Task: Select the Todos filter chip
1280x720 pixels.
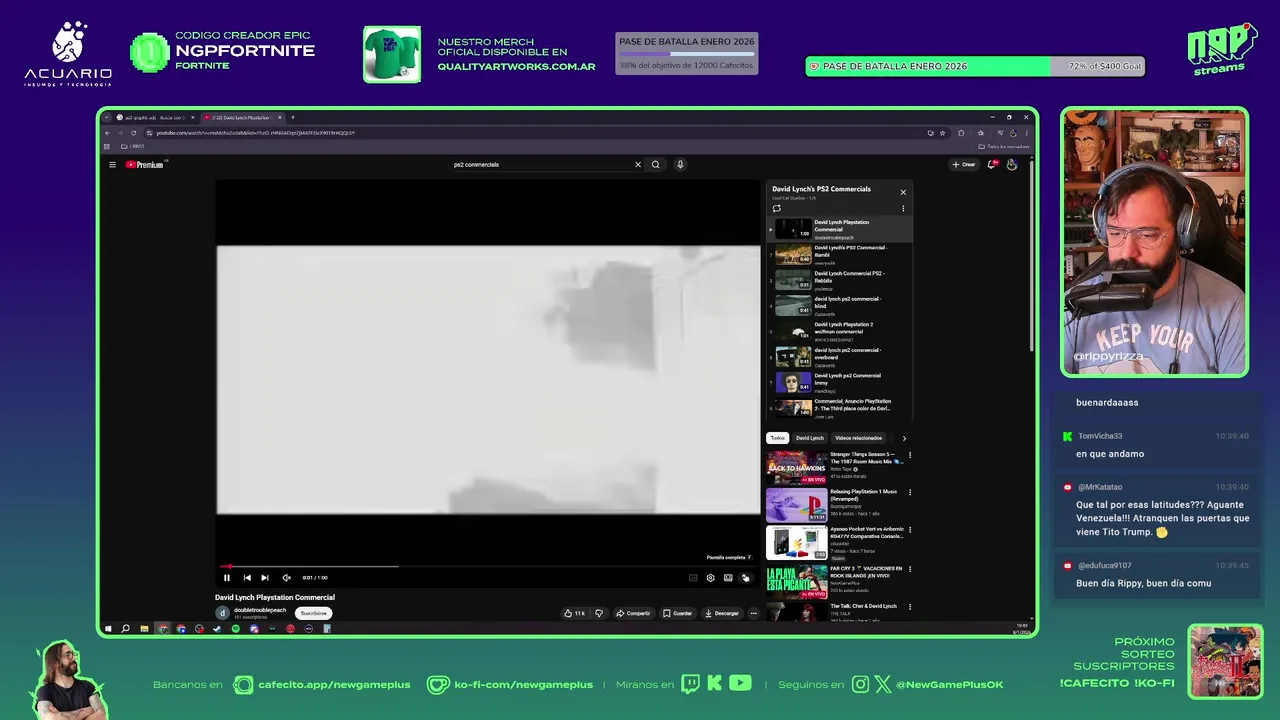Action: click(777, 438)
